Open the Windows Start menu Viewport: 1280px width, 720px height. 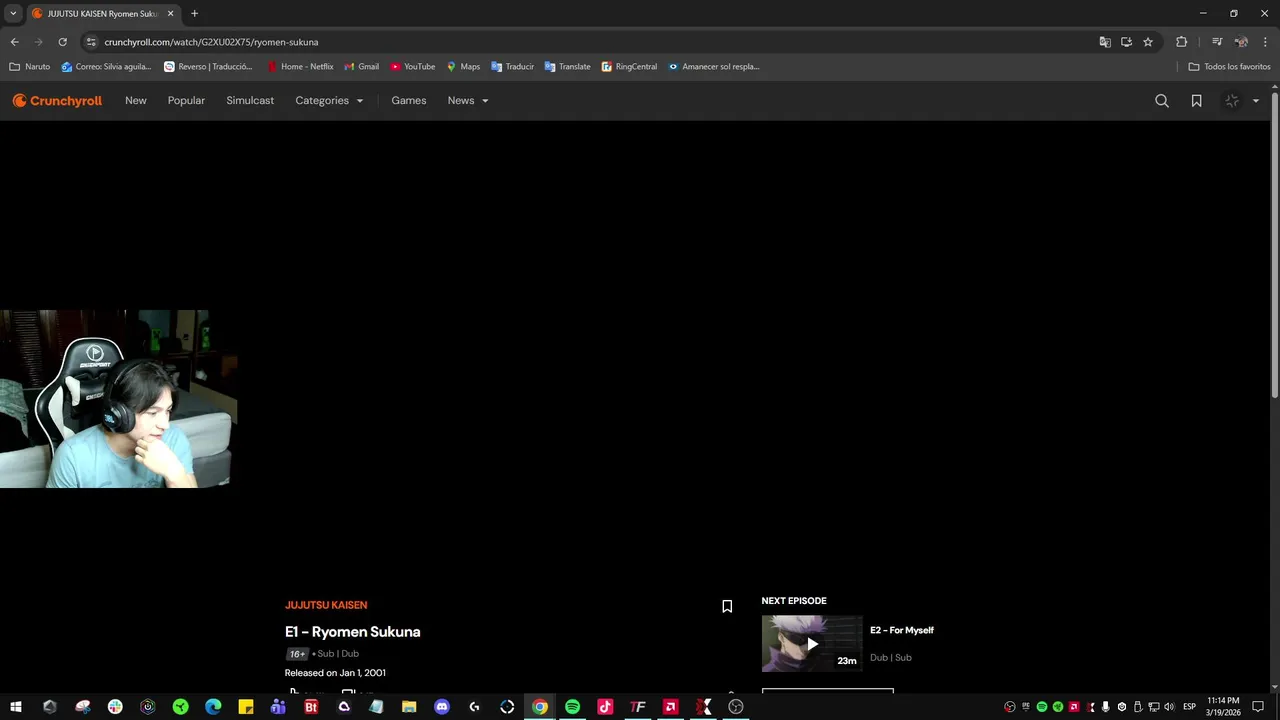(16, 707)
